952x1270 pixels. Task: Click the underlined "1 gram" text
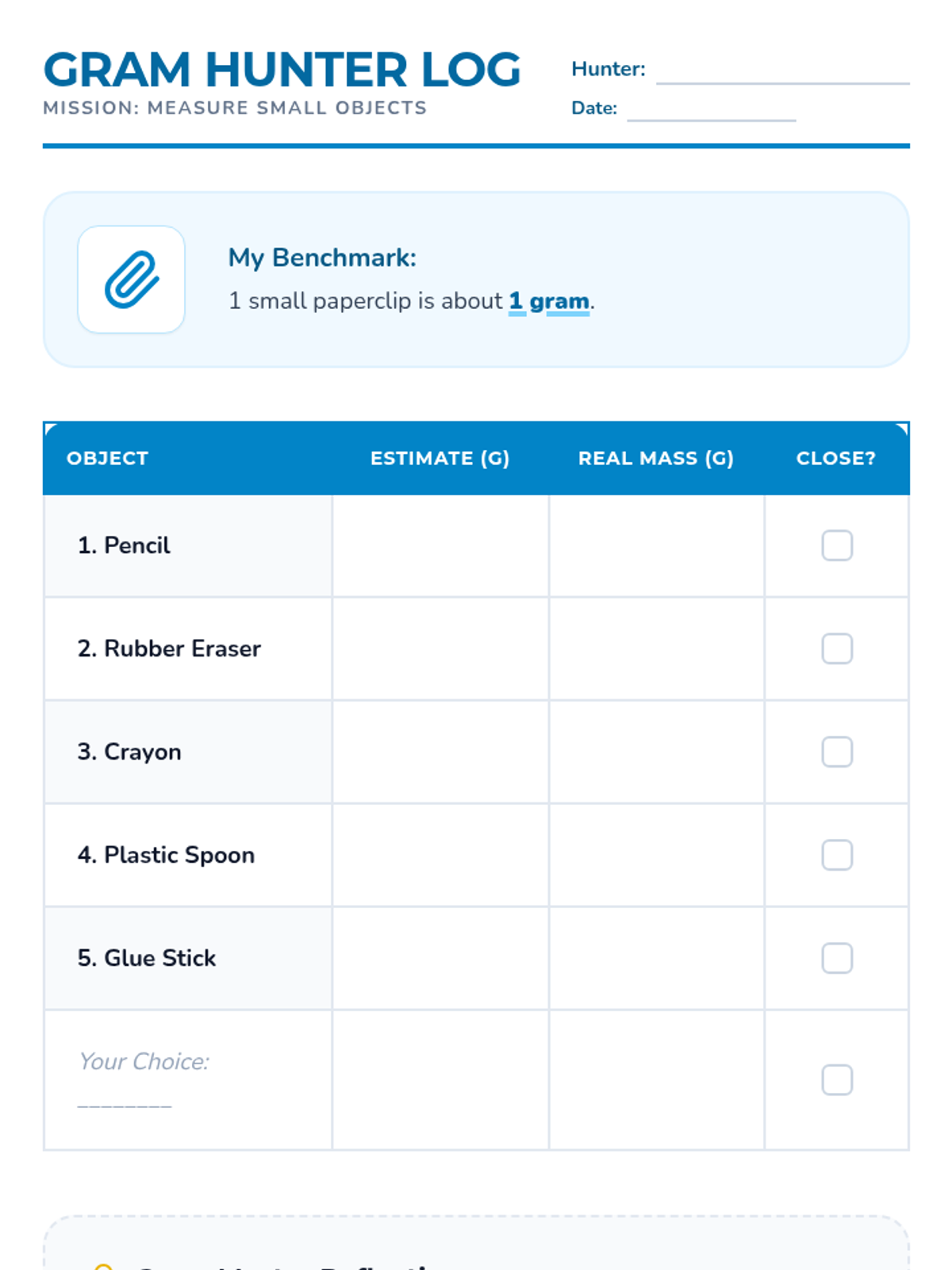pyautogui.click(x=549, y=302)
